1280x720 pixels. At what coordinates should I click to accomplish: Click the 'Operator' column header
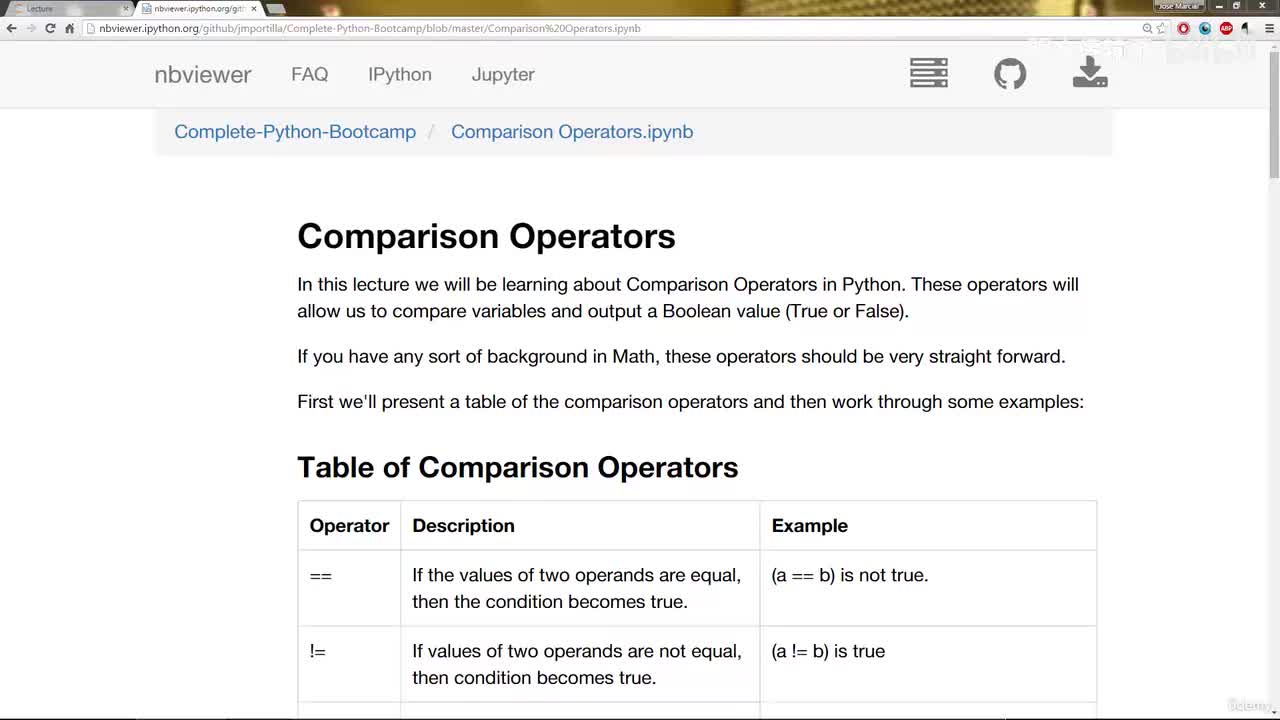349,526
